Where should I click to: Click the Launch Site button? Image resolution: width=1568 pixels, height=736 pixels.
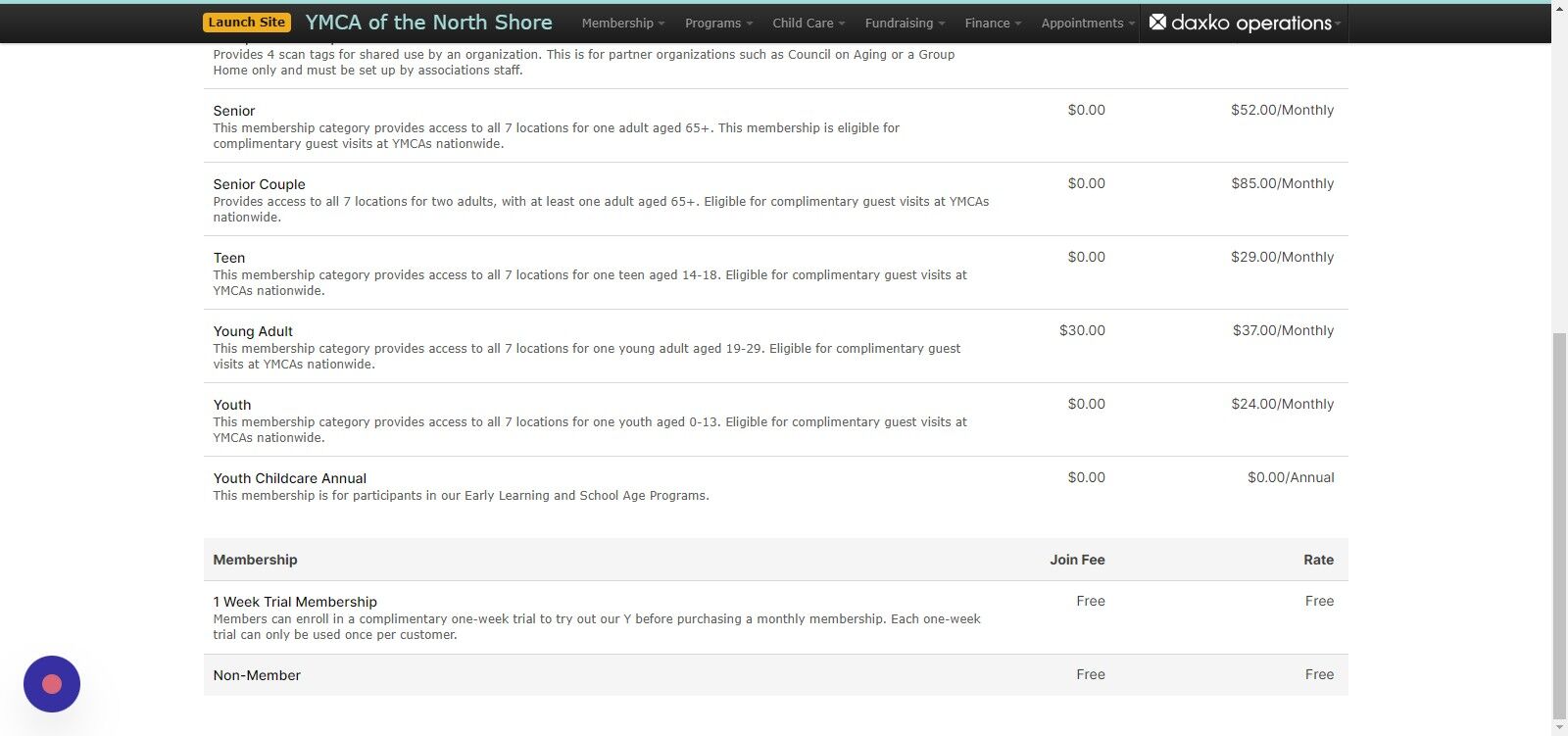click(x=247, y=23)
